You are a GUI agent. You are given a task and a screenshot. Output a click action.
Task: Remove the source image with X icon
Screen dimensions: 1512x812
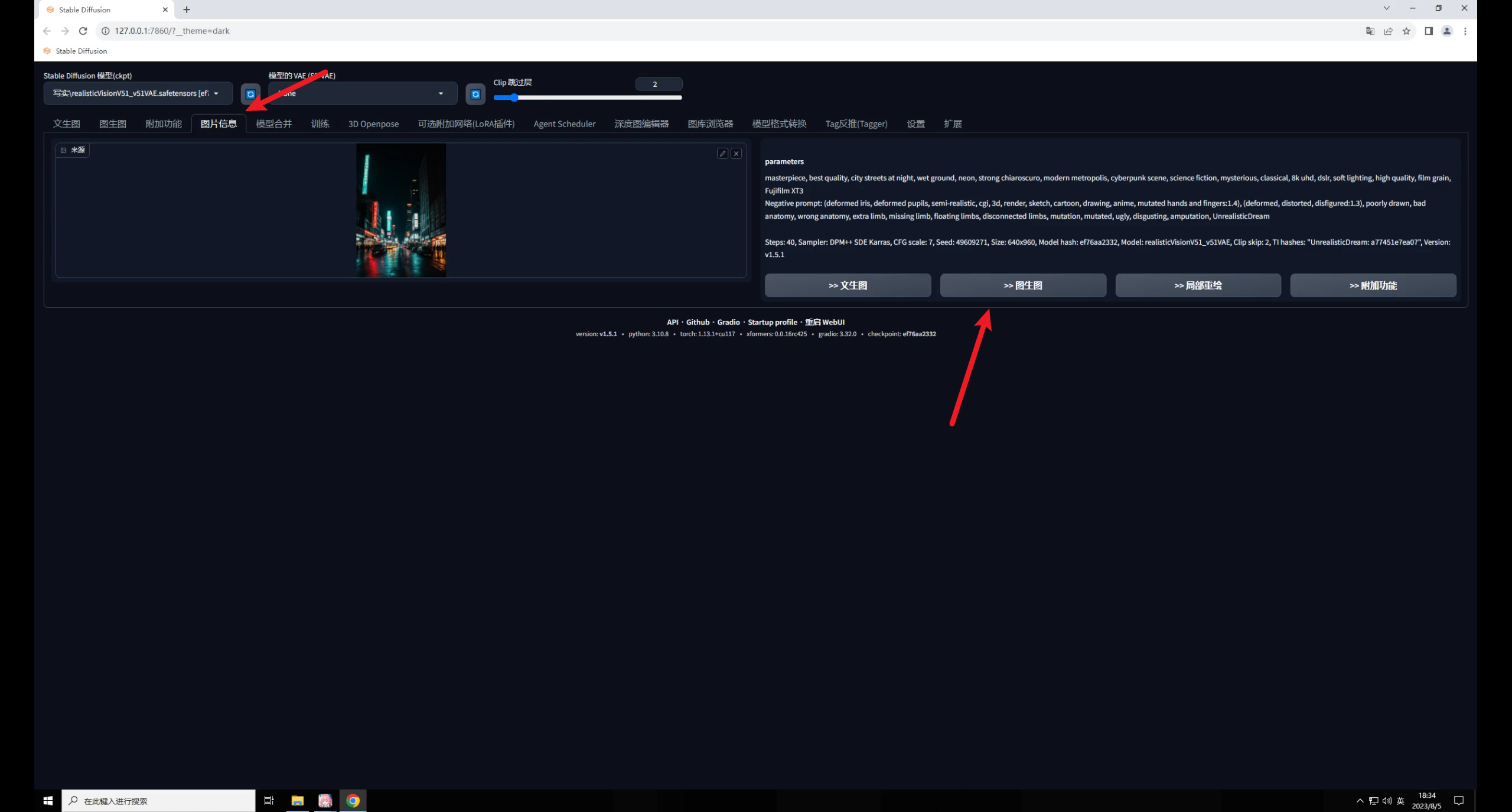pos(736,154)
